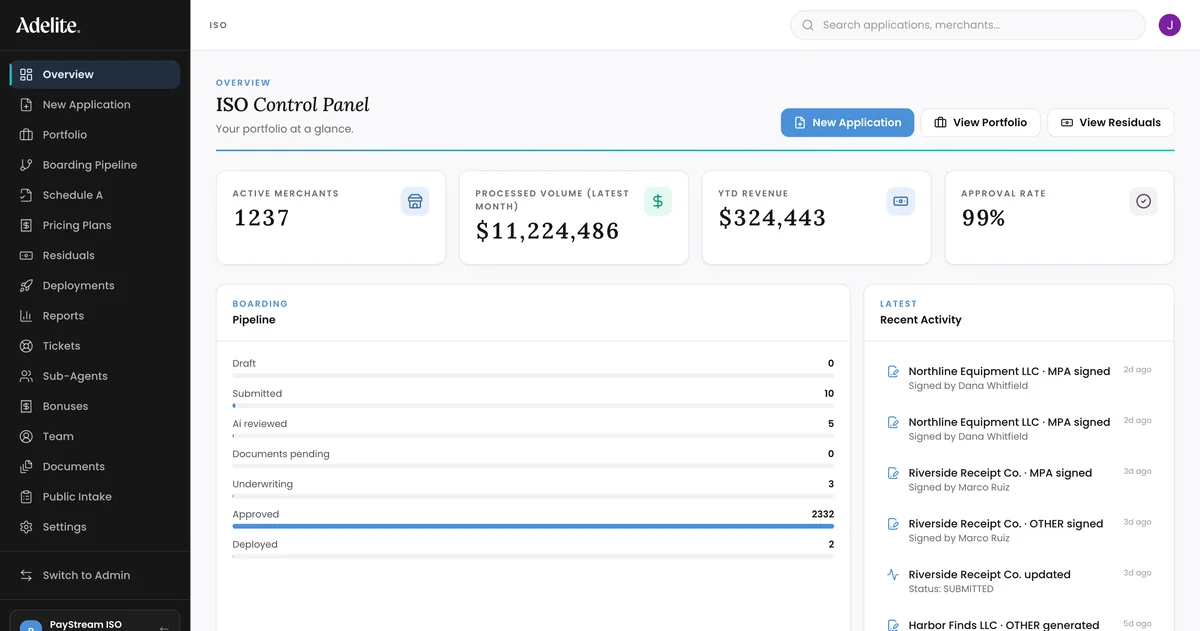Click signed-document icon for Riverside Receipt Co. OTHER signed
The height and width of the screenshot is (631, 1200).
click(893, 524)
